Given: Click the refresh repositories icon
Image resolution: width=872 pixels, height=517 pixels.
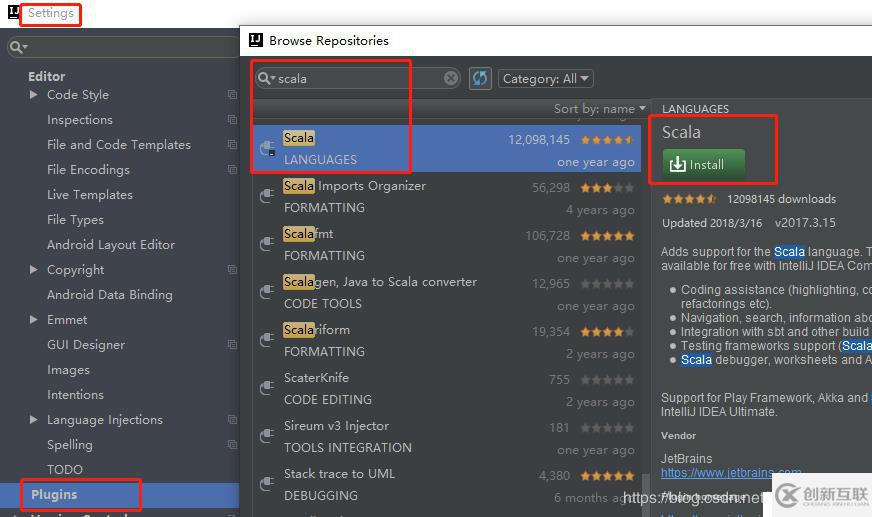Looking at the screenshot, I should [x=480, y=78].
